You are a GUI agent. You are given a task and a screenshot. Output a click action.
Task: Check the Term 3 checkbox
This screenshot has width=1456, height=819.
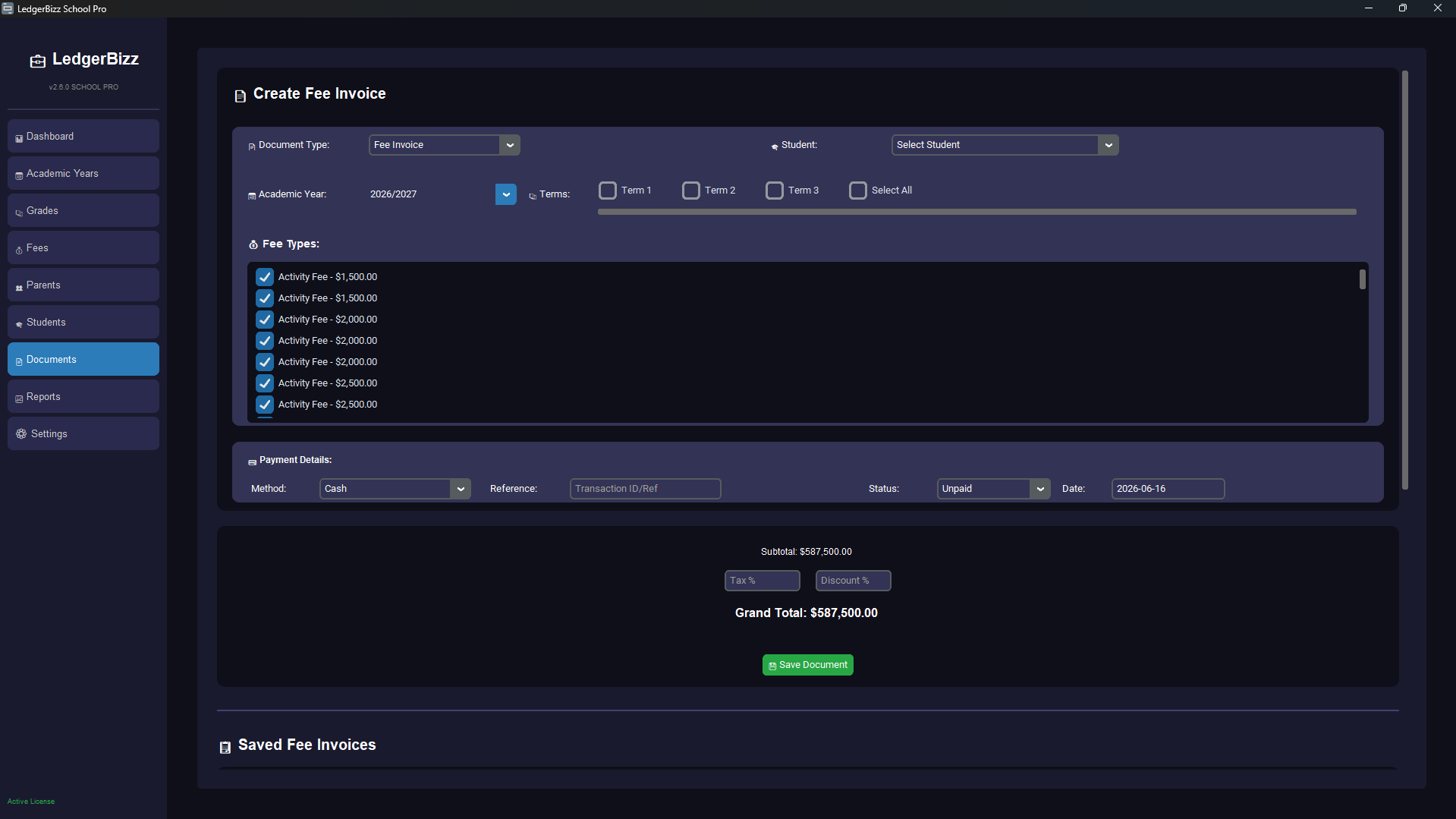(x=775, y=191)
